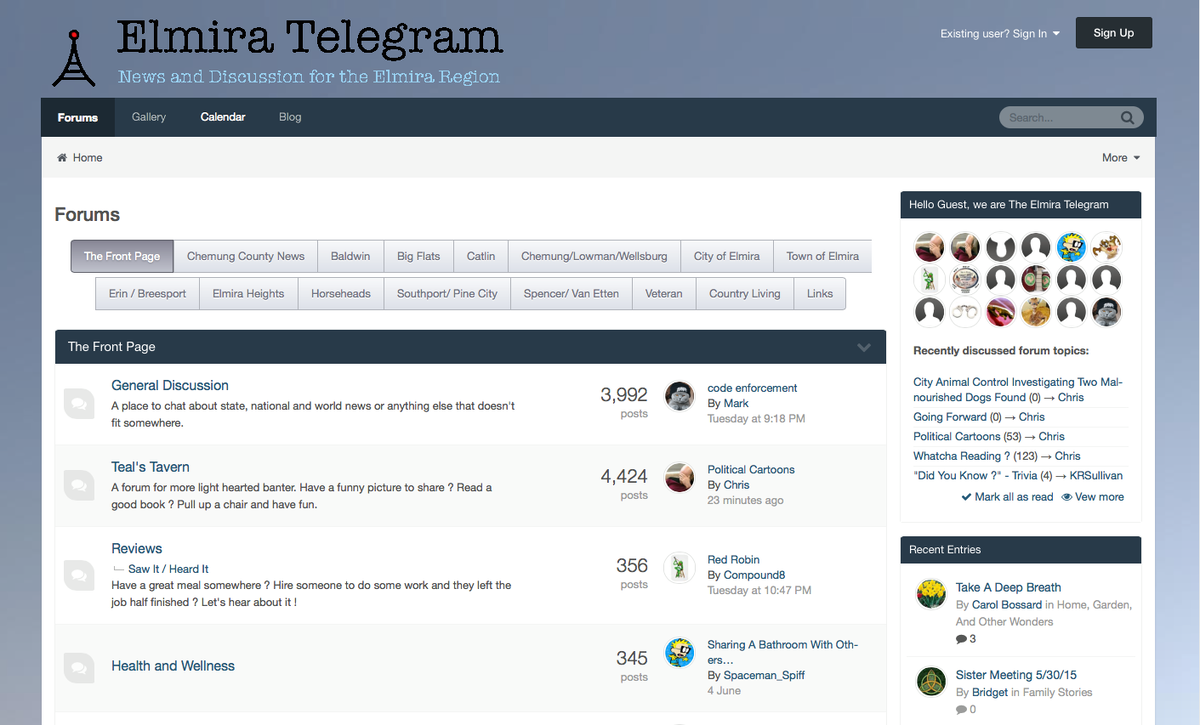Click the daffodil avatar for Take A Deep Breath

(x=931, y=594)
